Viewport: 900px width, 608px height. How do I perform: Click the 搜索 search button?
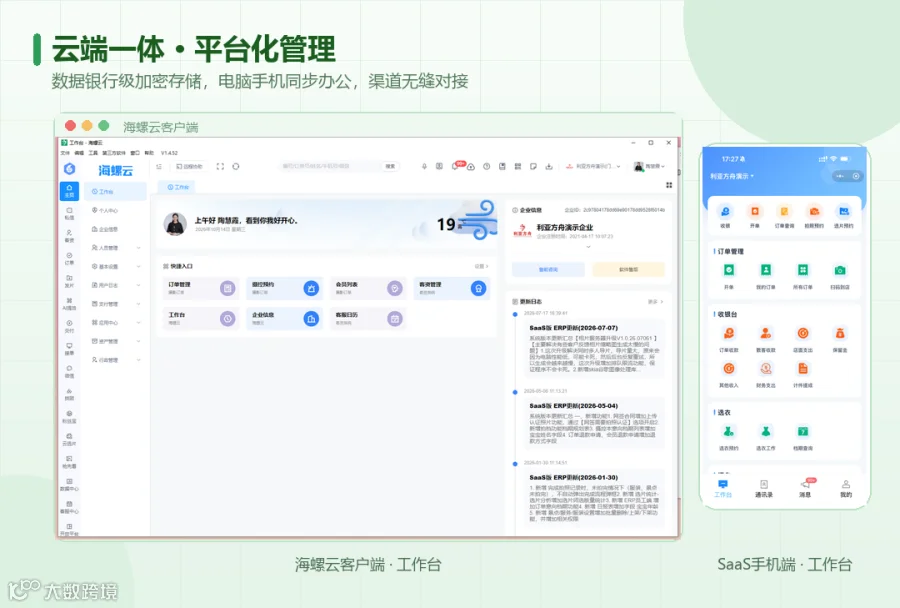point(390,166)
